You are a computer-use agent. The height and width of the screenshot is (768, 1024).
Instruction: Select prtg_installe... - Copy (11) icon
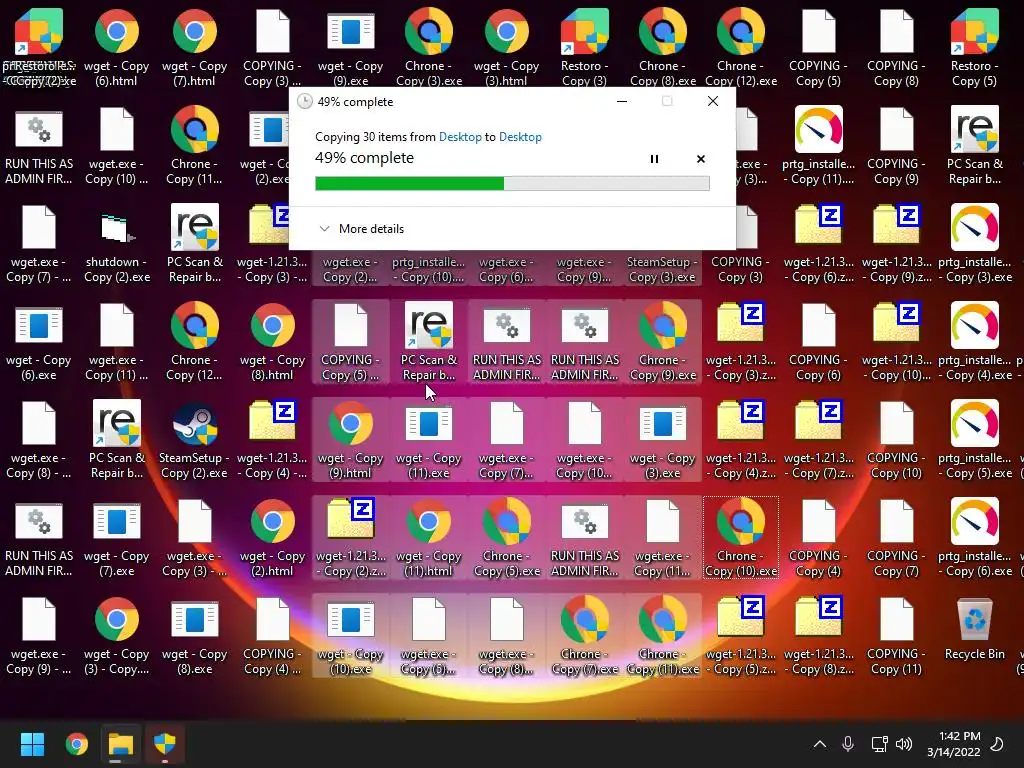818,146
